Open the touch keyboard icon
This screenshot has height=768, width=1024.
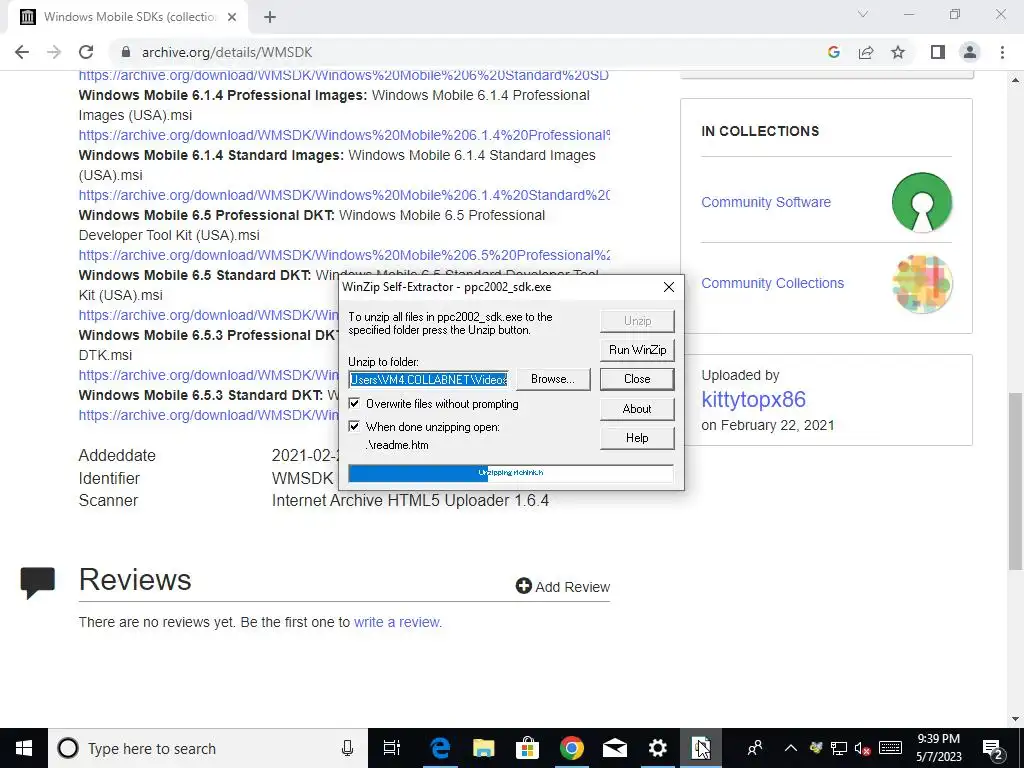[890, 748]
